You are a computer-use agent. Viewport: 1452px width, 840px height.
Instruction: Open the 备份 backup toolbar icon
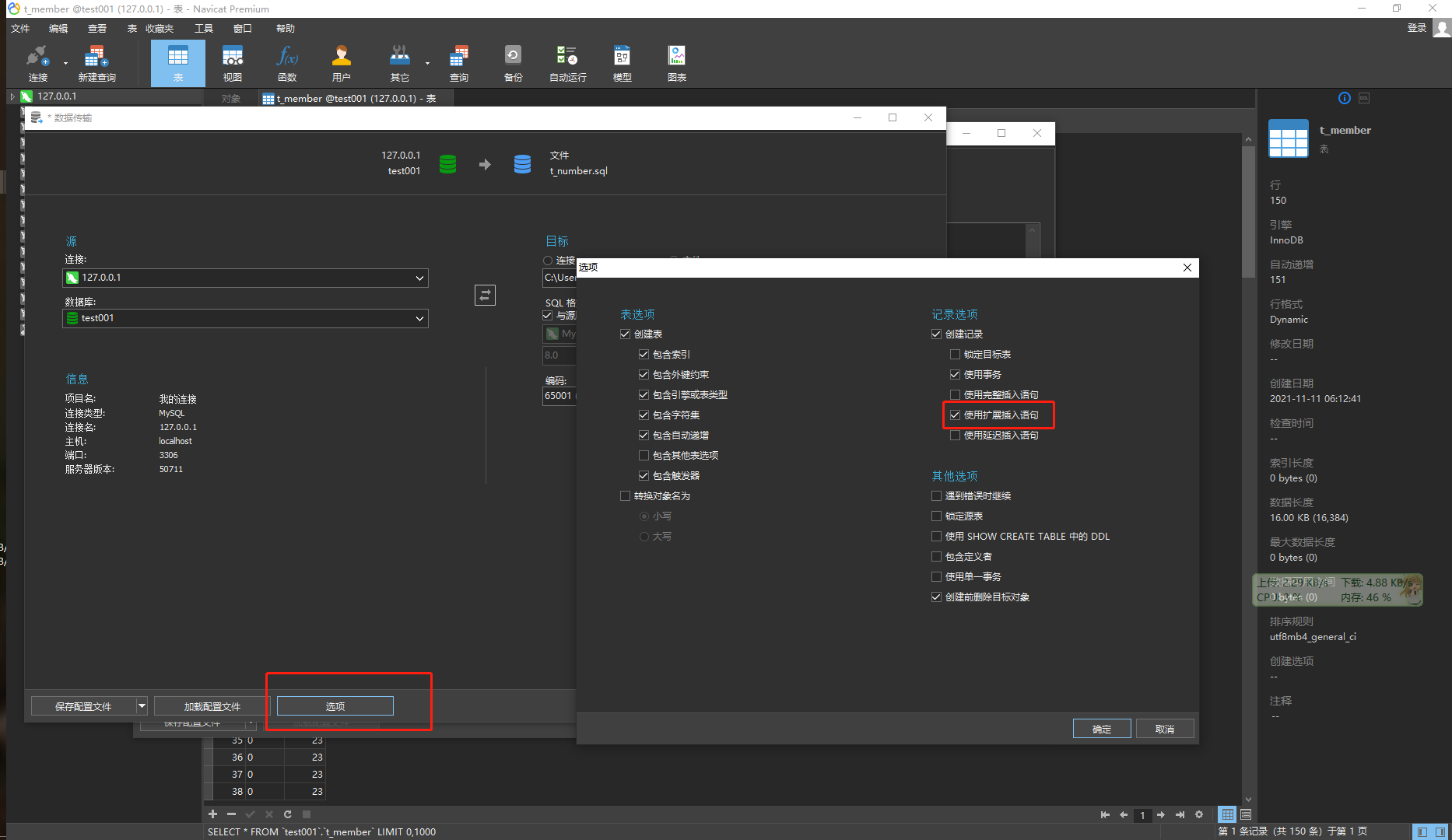[513, 63]
